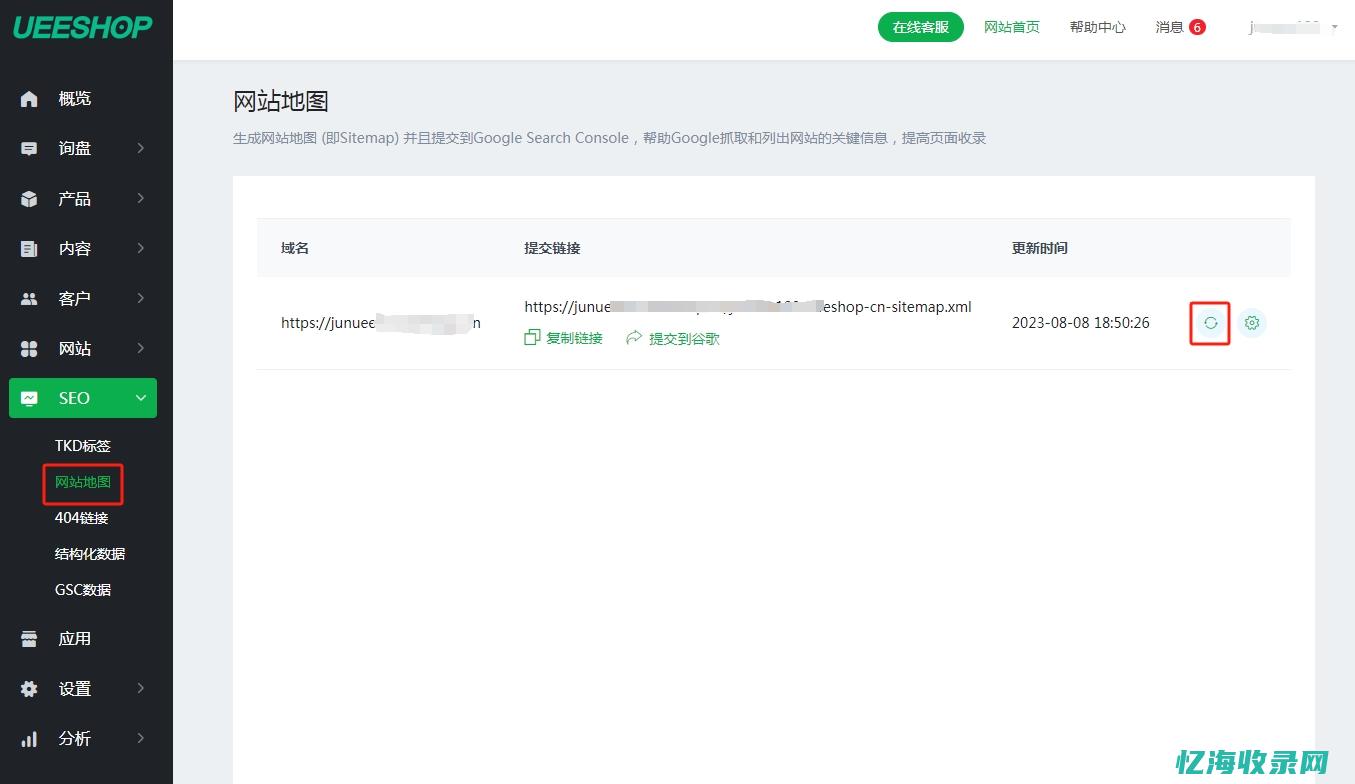
Task: Open the 404链接 submenu item
Action: point(81,518)
